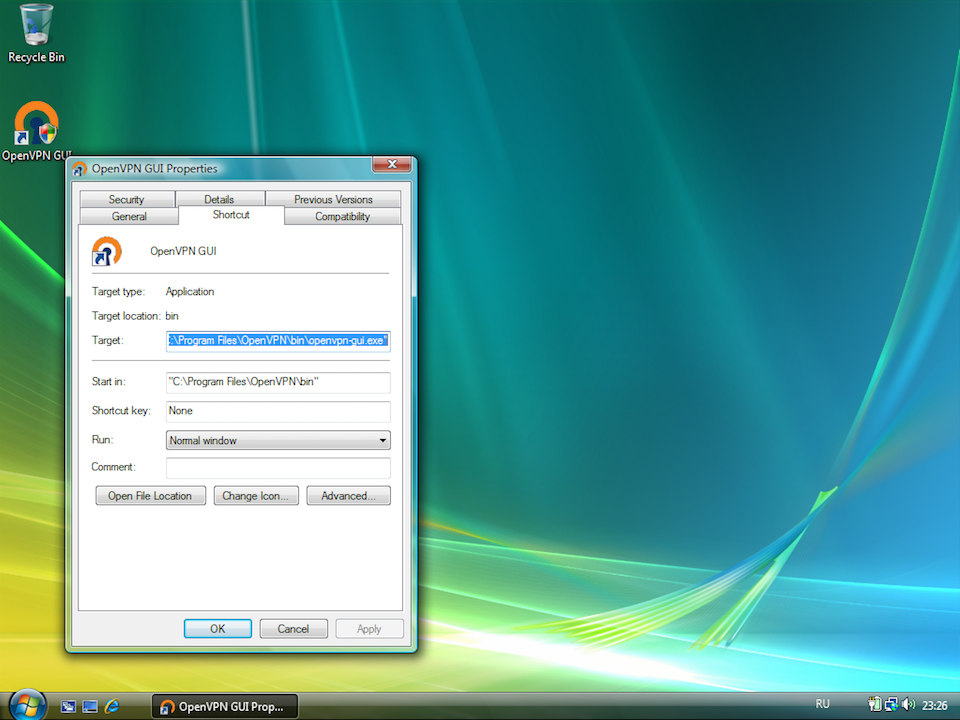The height and width of the screenshot is (720, 960).
Task: Click OpenVPN GUI Prop... taskbar button
Action: (225, 707)
